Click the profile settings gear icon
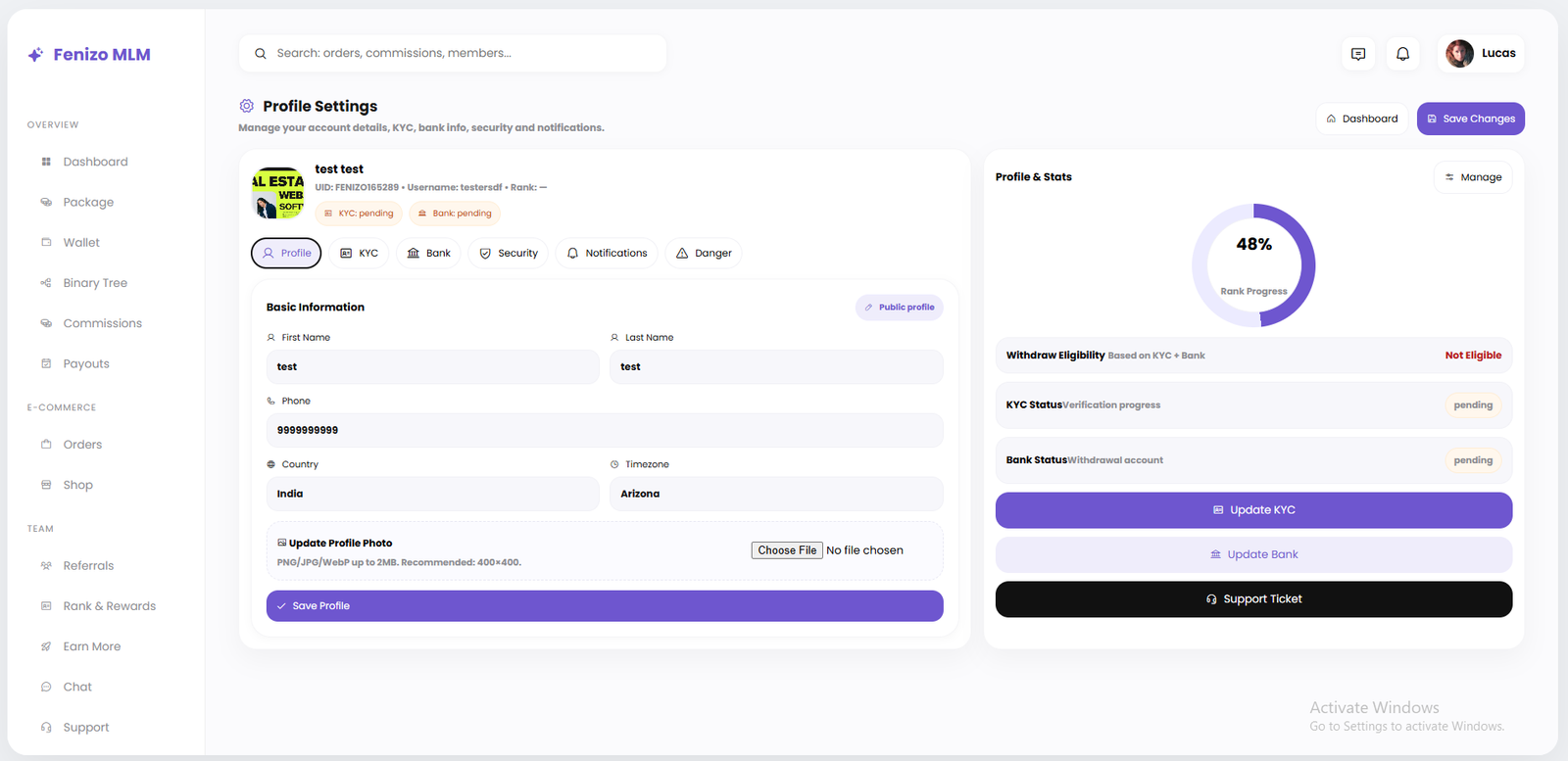 click(x=247, y=106)
